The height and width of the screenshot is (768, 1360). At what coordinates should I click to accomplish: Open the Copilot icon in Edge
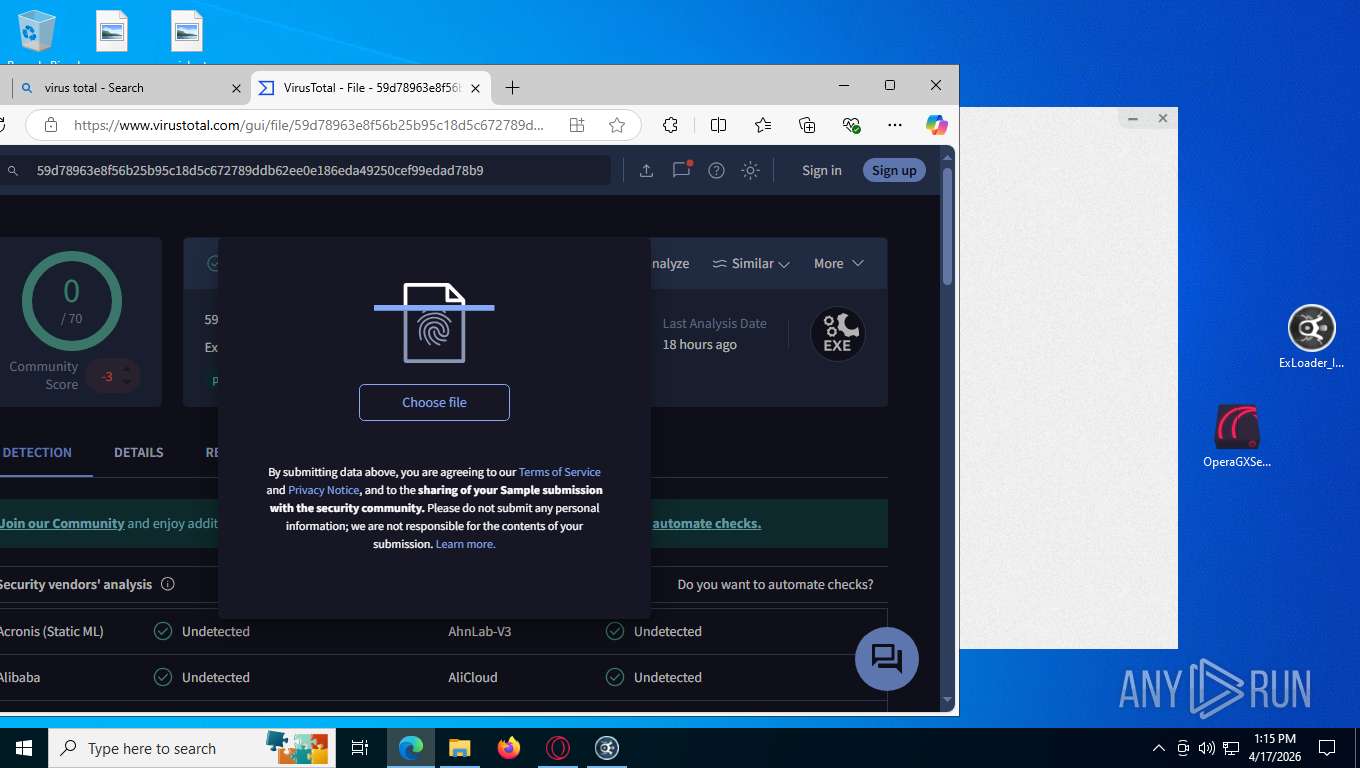tap(936, 125)
